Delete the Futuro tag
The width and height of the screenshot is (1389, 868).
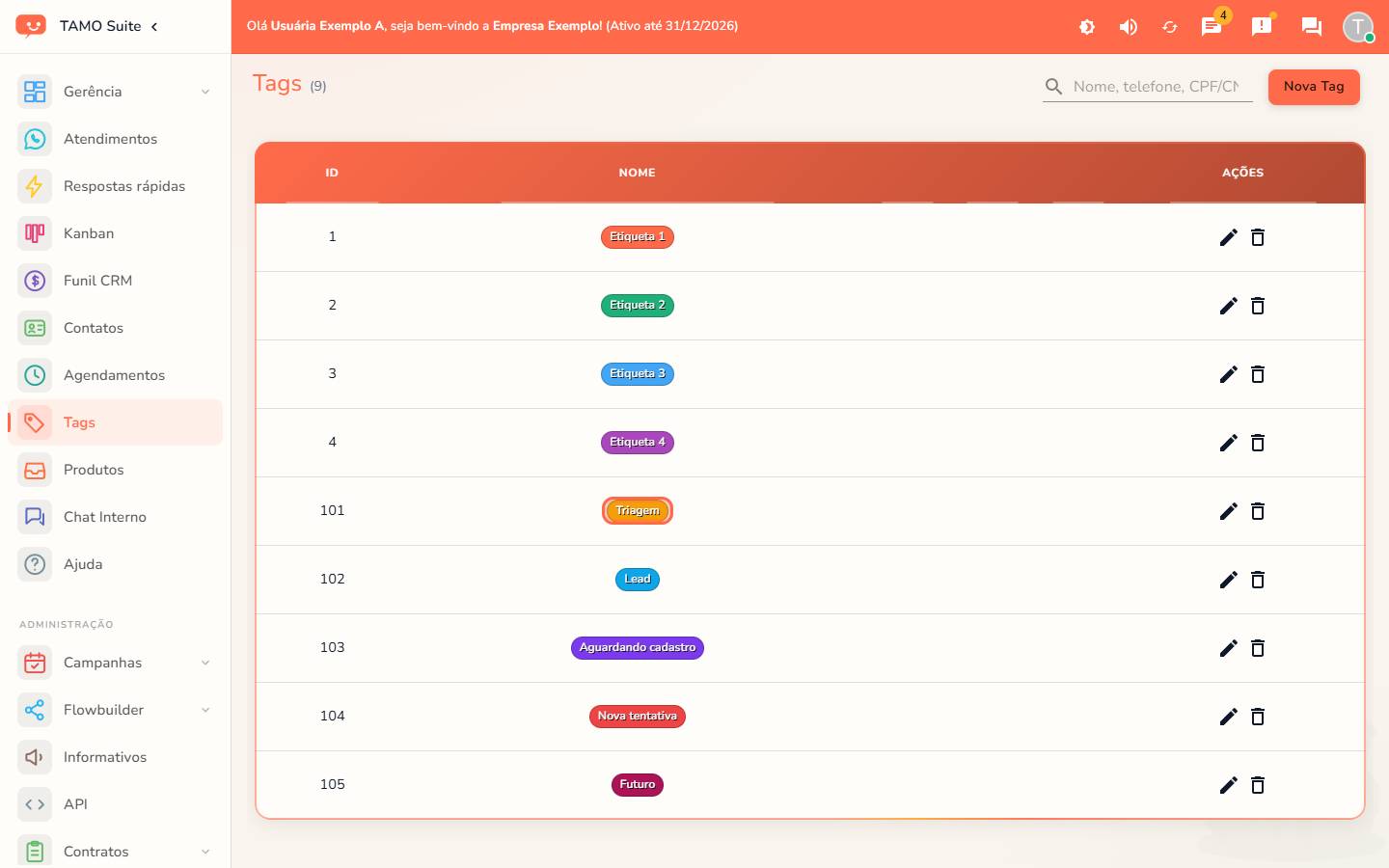(x=1258, y=785)
